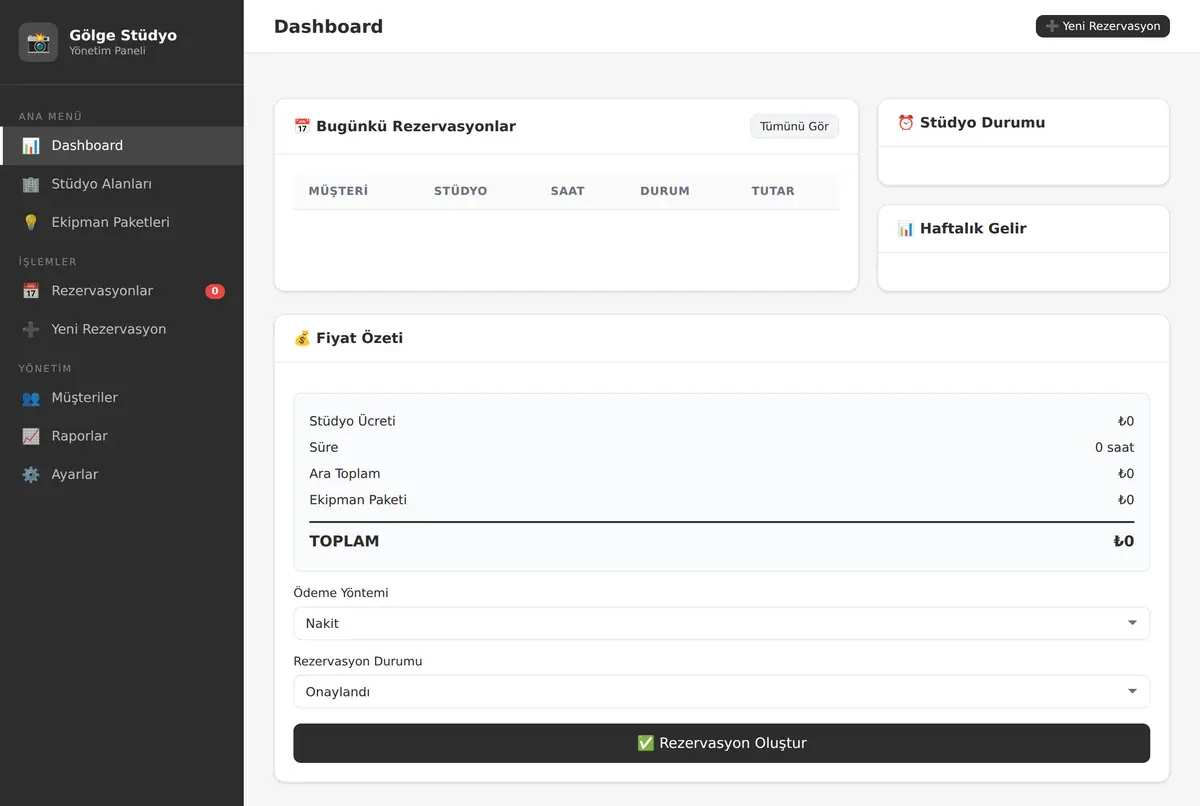Viewport: 1200px width, 806px height.
Task: Click the STÜDYO column header
Action: 460,191
